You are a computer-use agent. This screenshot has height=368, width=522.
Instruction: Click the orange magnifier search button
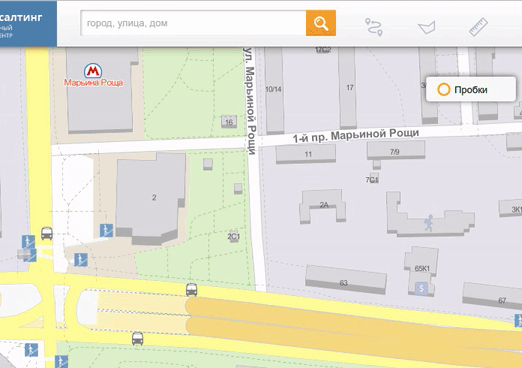point(321,23)
